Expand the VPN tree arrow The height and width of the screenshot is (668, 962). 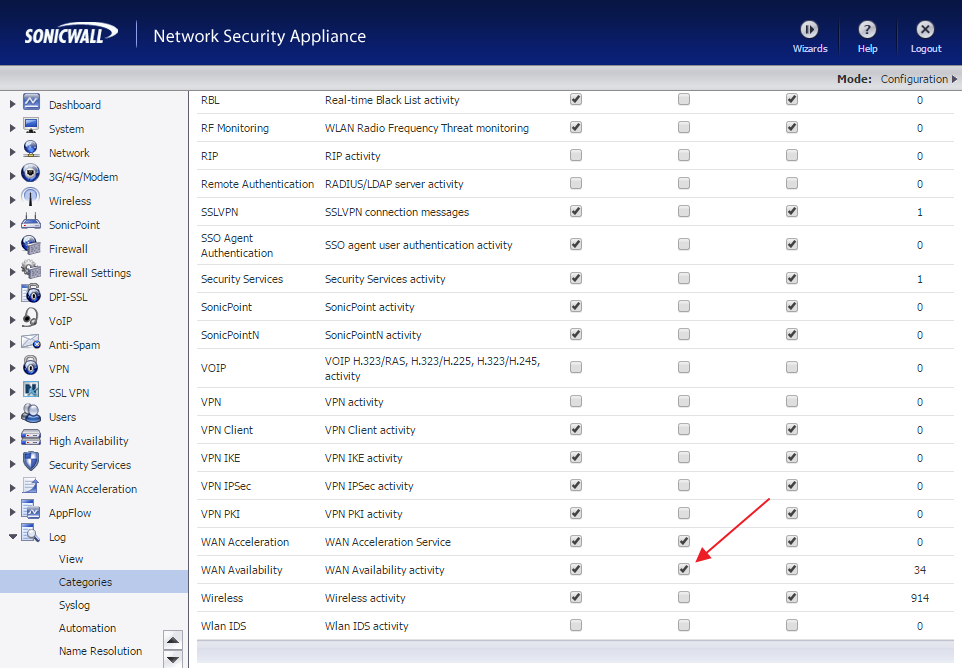click(12, 368)
